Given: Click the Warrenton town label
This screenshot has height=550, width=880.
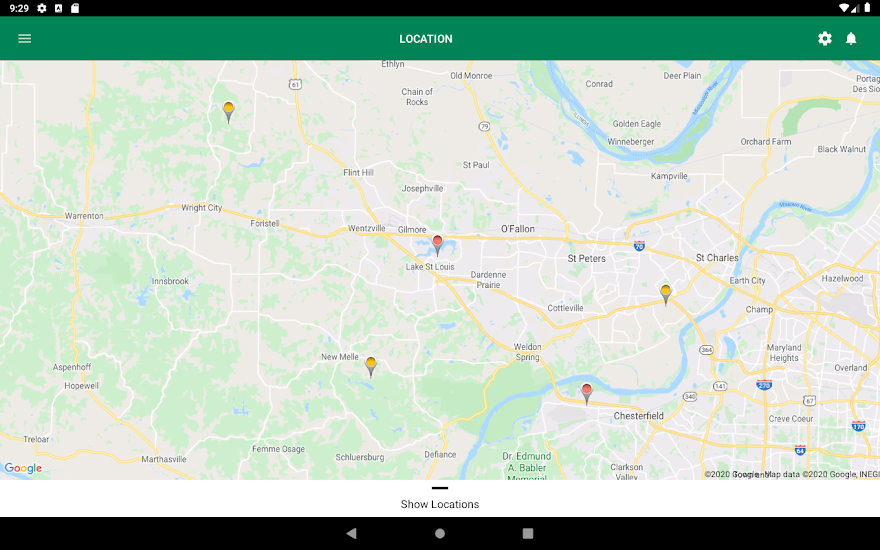Looking at the screenshot, I should click(x=84, y=215).
